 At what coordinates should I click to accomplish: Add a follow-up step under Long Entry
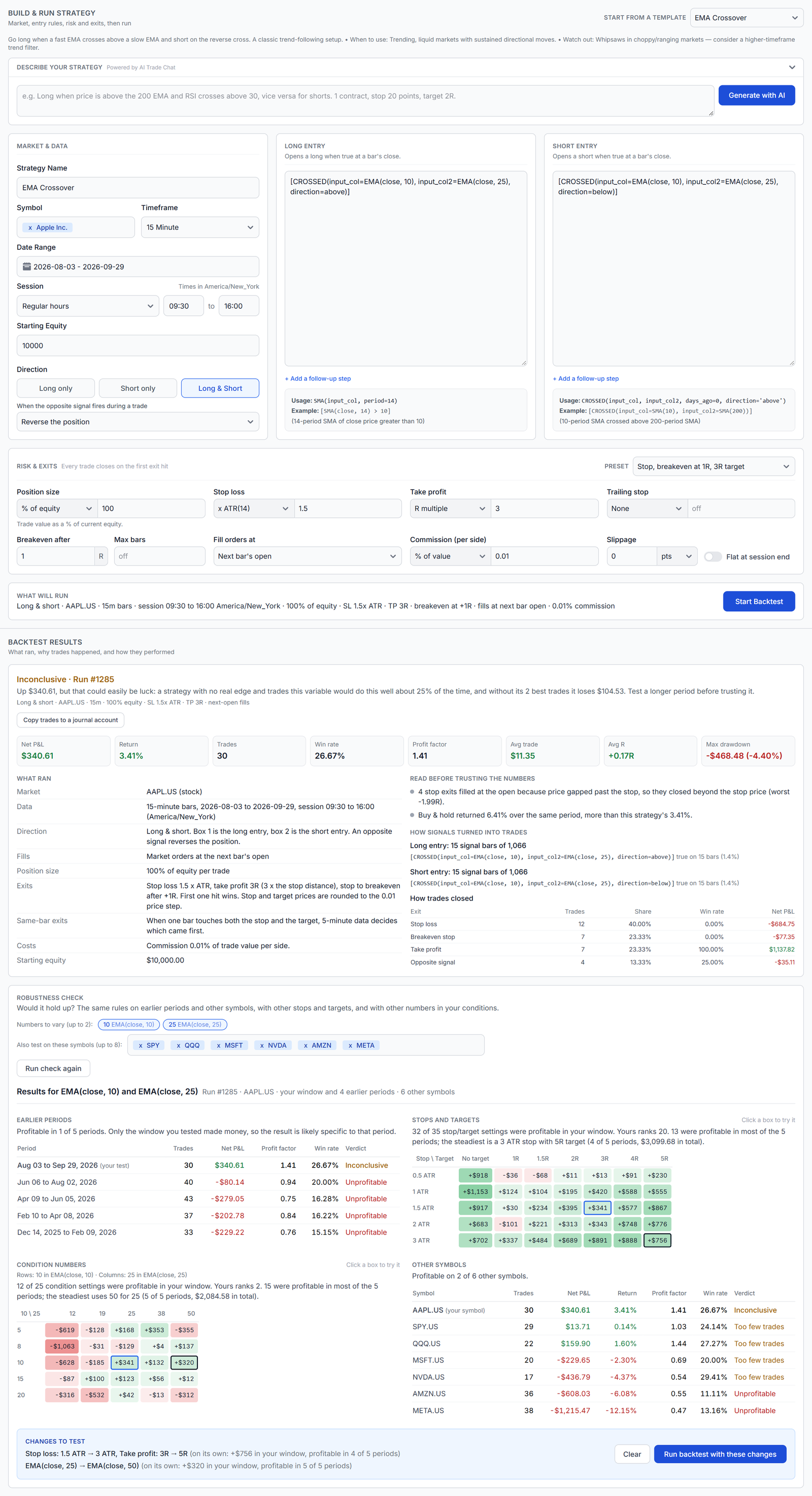(x=318, y=379)
